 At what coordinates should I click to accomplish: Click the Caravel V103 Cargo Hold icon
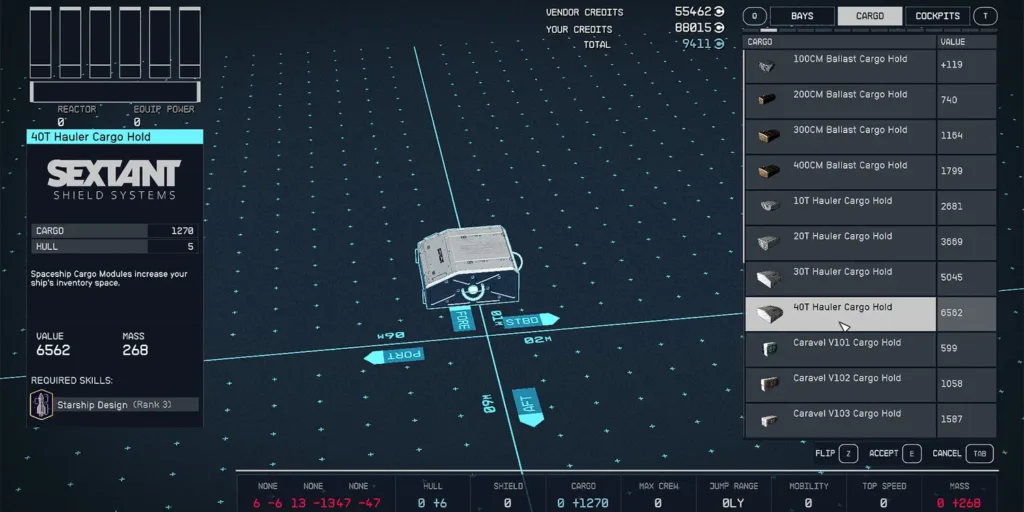click(767, 420)
